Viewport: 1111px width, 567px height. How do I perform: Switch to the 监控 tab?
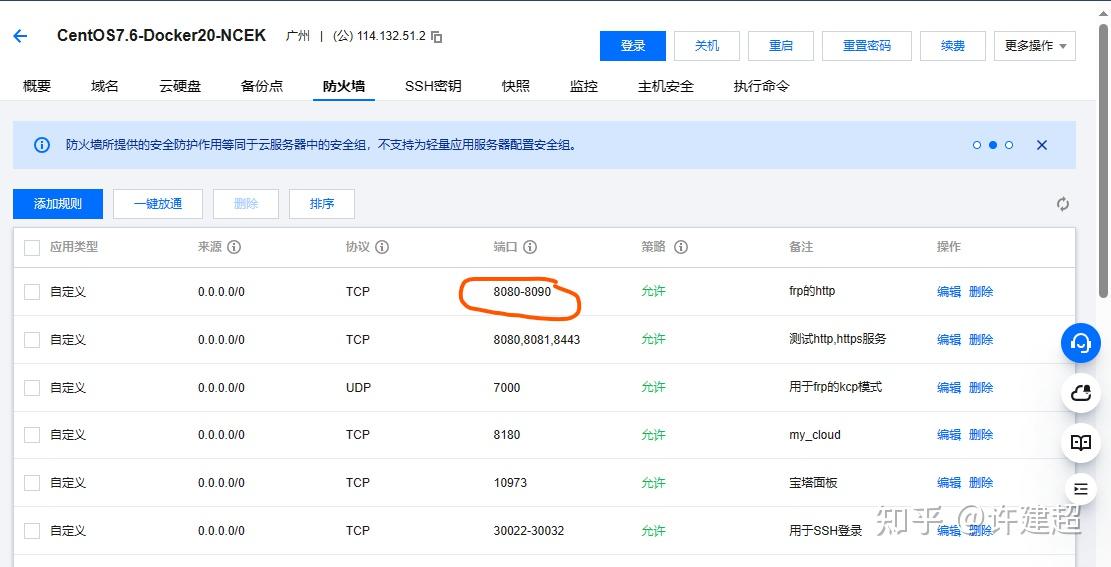point(584,86)
